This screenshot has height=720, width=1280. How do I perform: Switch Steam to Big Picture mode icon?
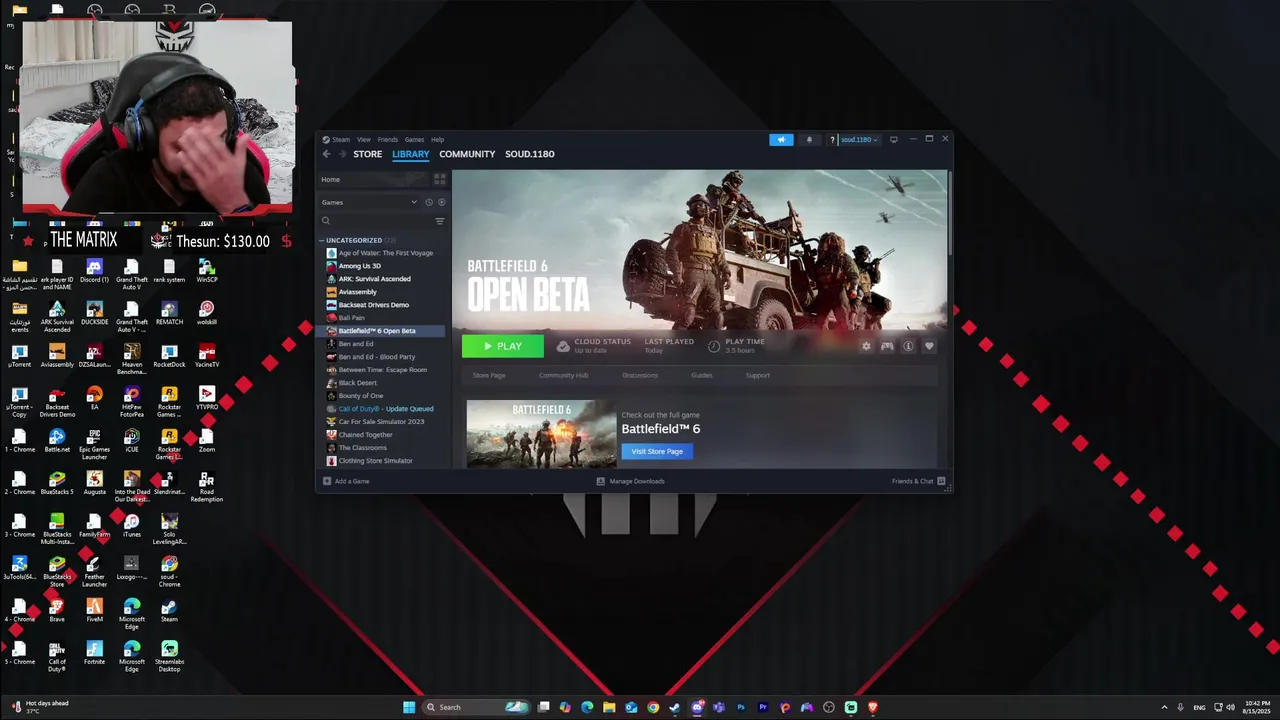(x=894, y=139)
